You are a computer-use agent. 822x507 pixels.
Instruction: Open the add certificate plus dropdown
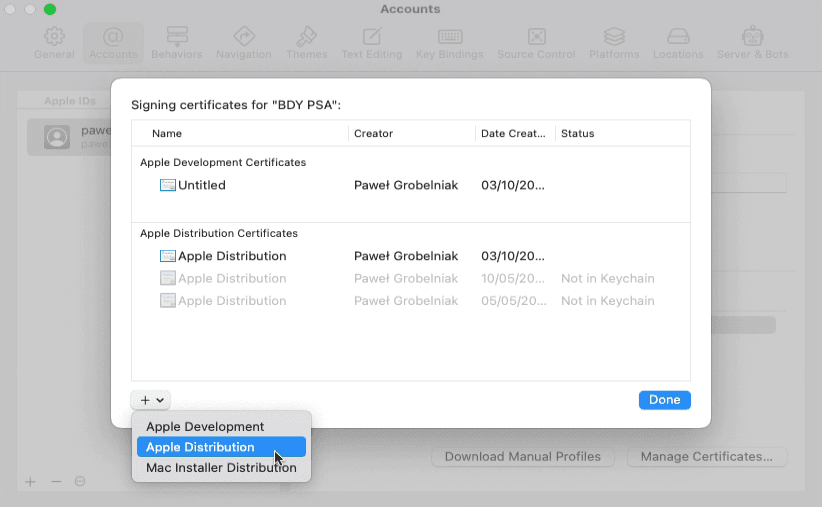click(x=151, y=400)
